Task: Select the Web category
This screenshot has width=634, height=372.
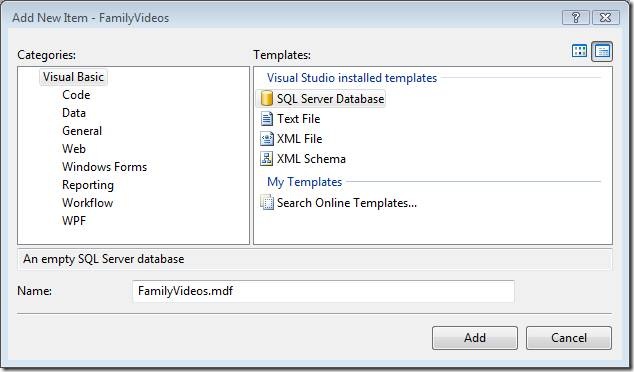Action: point(74,149)
